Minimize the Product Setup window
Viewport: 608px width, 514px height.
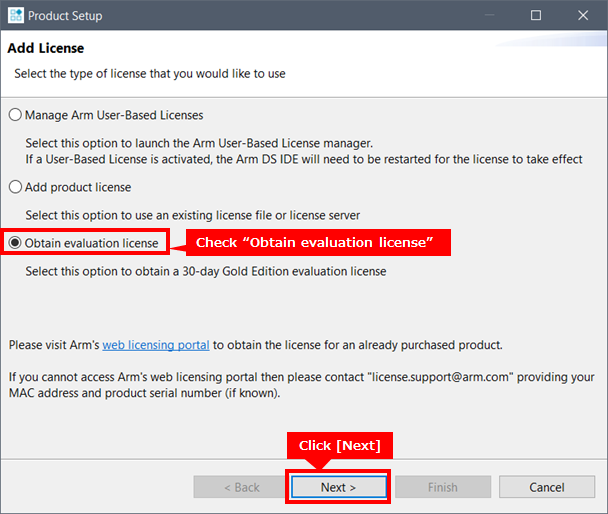[489, 16]
